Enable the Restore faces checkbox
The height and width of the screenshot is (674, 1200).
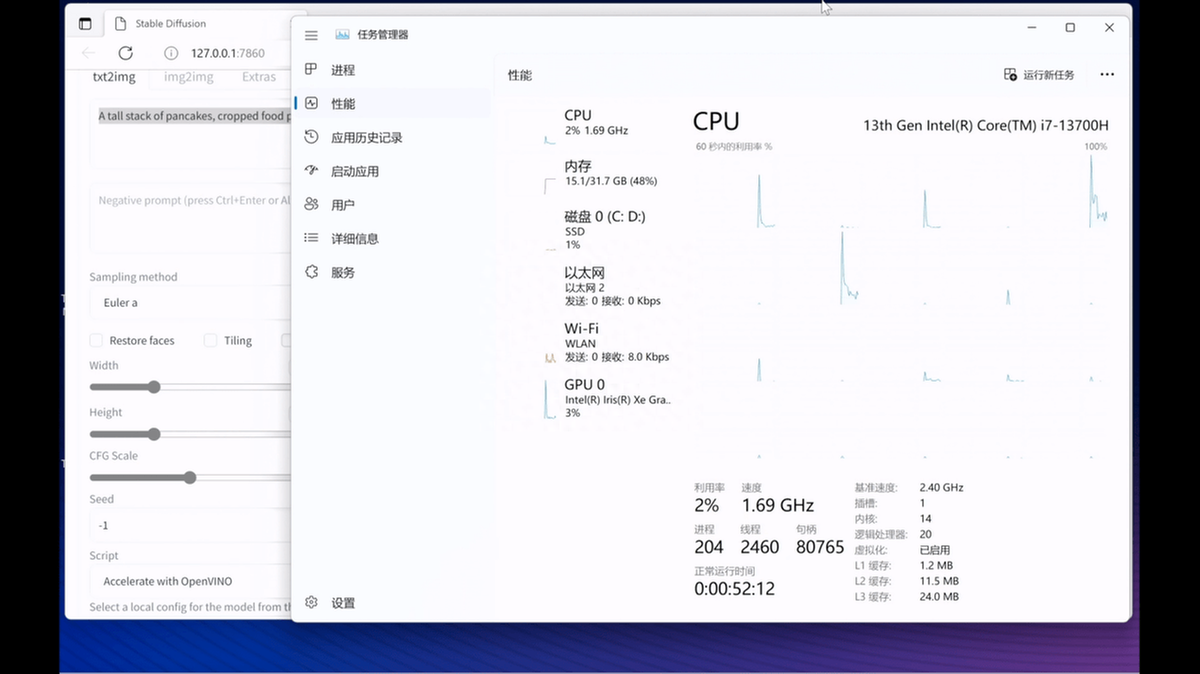(x=97, y=341)
